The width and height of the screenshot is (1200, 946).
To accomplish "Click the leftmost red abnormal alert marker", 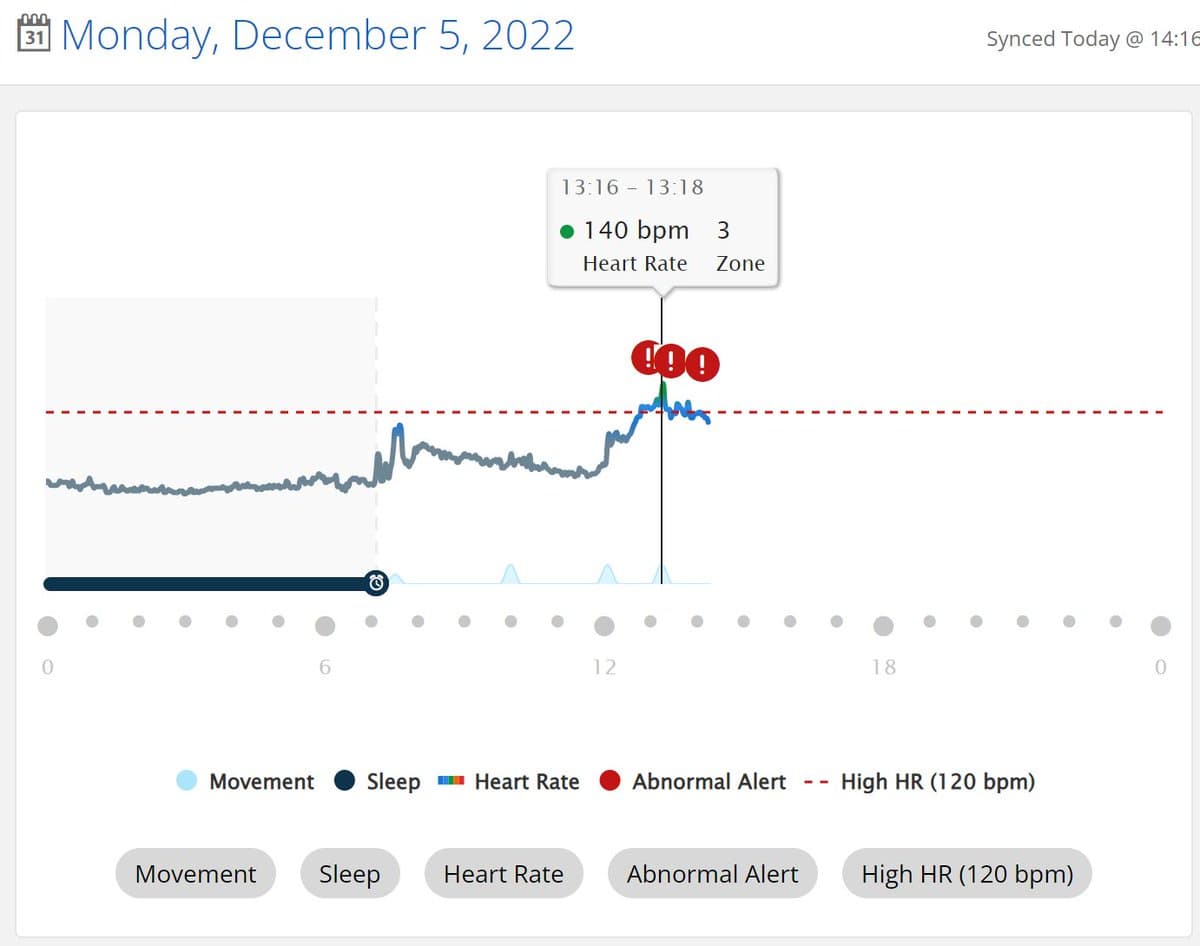I will tap(645, 356).
